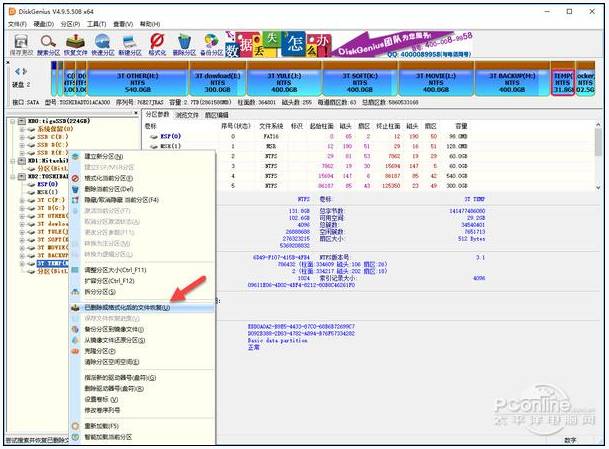This screenshot has height=449, width=609.
Task: Choose 隐藏/取消隐藏 当前分区(F4) in context menu
Action: point(122,200)
